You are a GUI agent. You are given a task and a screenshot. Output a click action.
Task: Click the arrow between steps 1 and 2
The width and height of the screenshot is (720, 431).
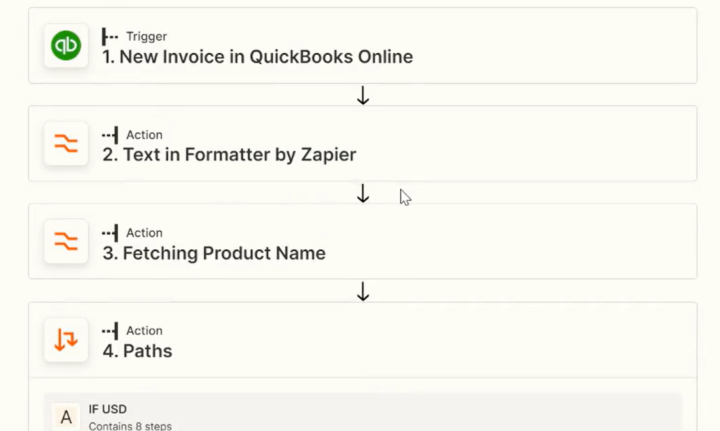click(363, 95)
